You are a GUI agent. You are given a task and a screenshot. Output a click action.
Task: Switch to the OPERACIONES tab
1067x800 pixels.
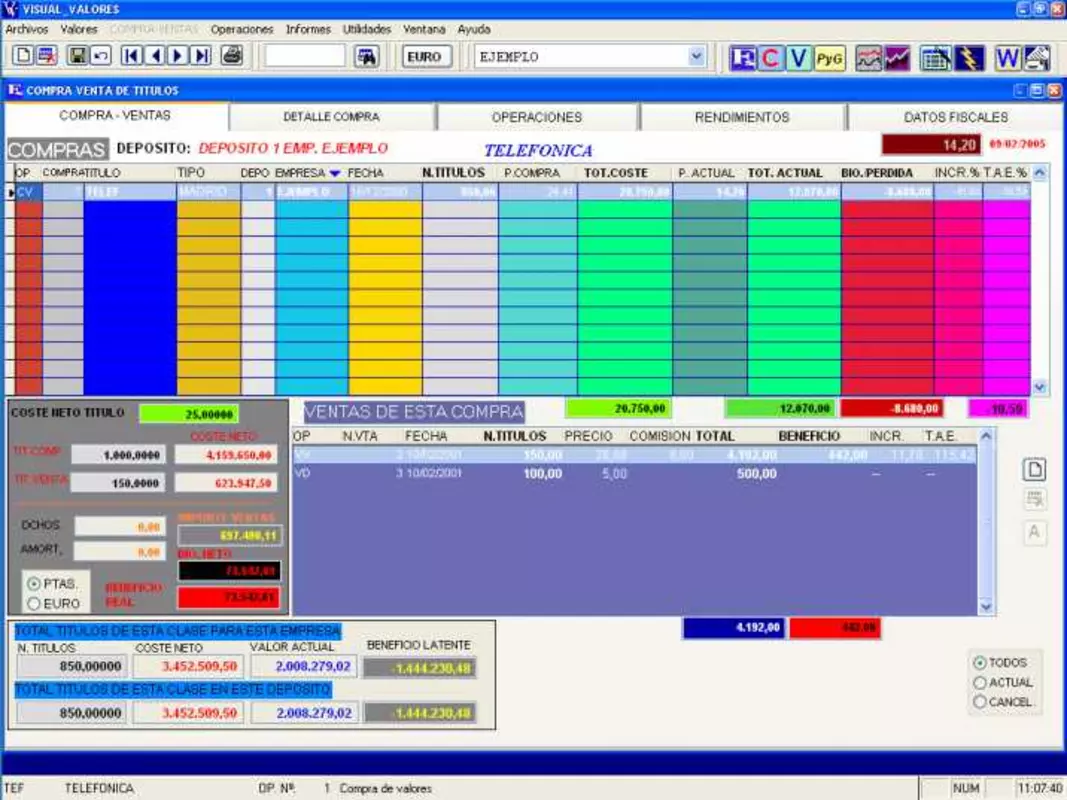tap(537, 117)
